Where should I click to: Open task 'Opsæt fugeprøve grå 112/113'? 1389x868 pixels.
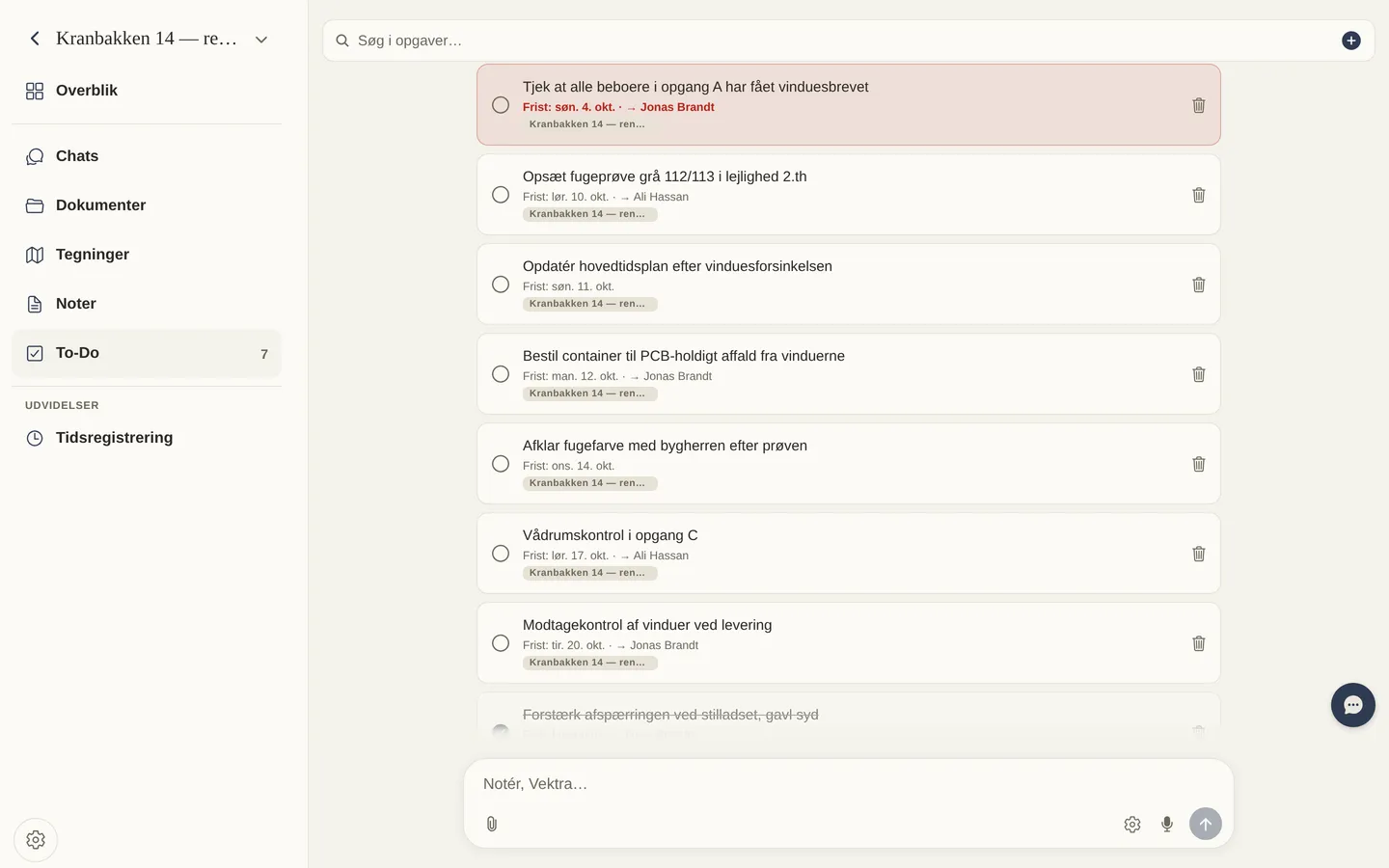(665, 176)
